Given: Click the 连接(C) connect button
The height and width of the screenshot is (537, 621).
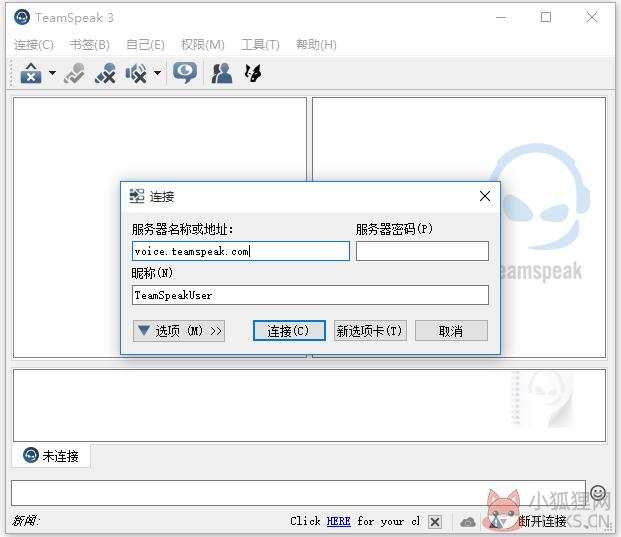Looking at the screenshot, I should pos(290,331).
